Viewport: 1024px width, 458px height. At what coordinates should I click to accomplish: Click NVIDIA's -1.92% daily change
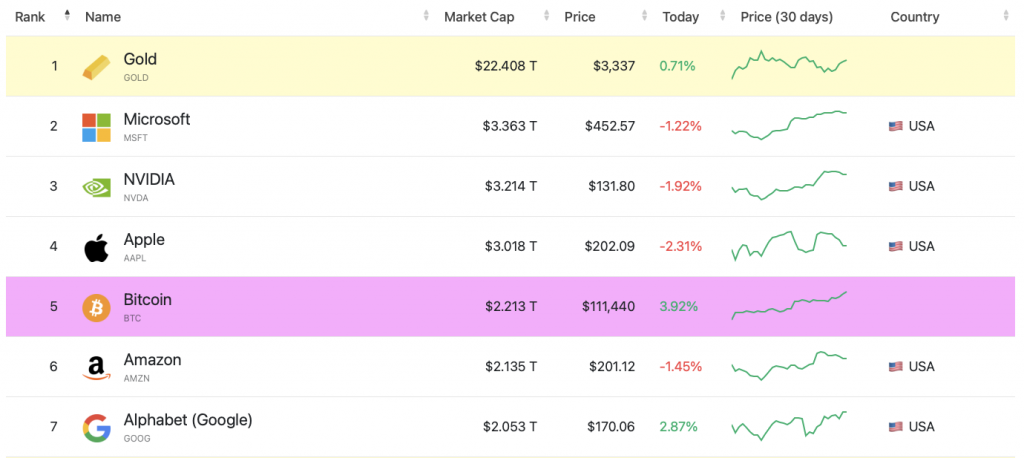tap(680, 186)
